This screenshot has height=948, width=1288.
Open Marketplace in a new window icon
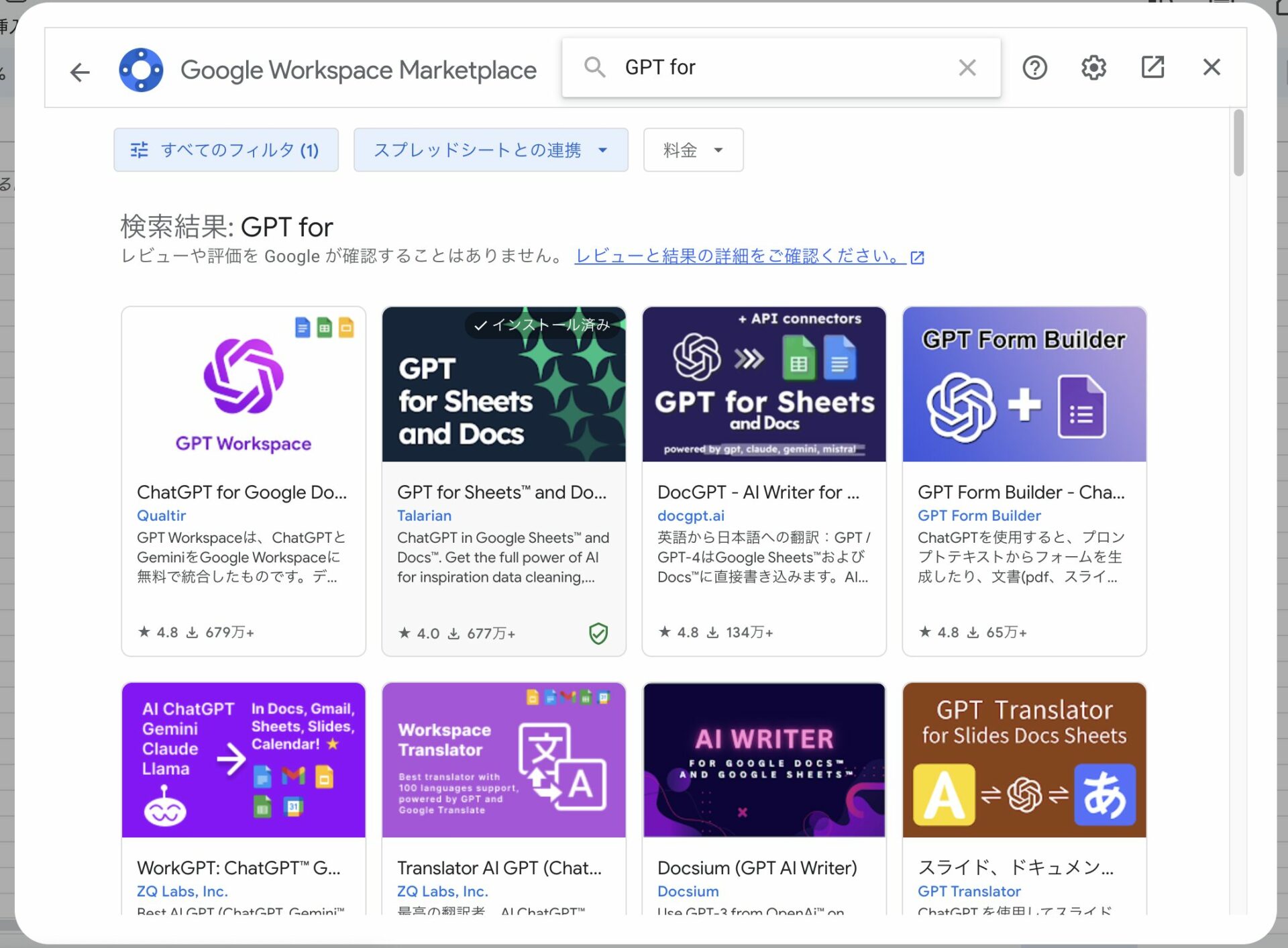pyautogui.click(x=1152, y=67)
